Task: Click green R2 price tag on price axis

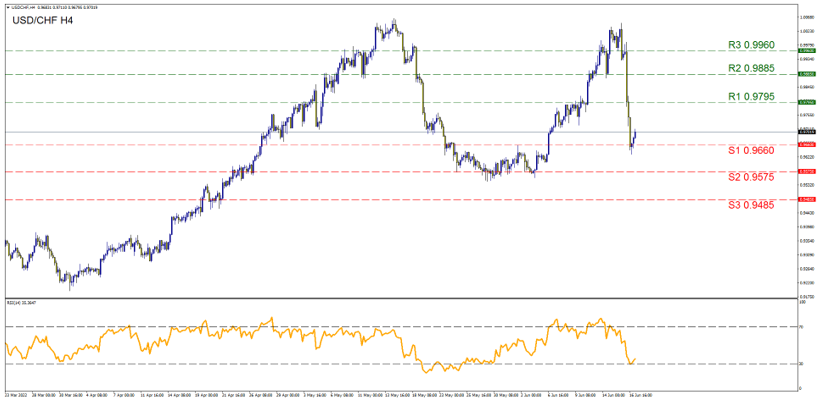Action: click(x=807, y=74)
